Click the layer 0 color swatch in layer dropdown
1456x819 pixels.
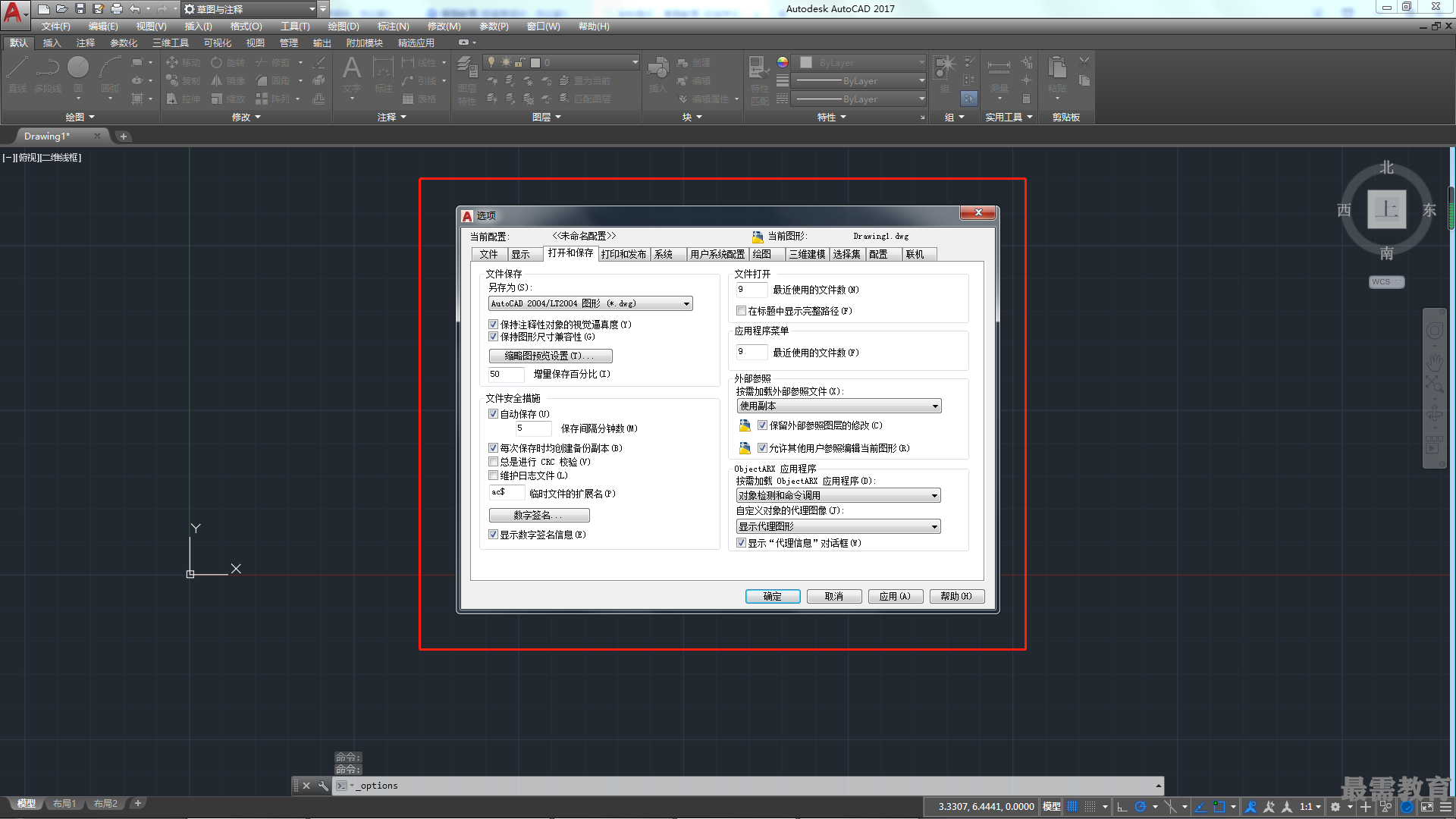[535, 63]
